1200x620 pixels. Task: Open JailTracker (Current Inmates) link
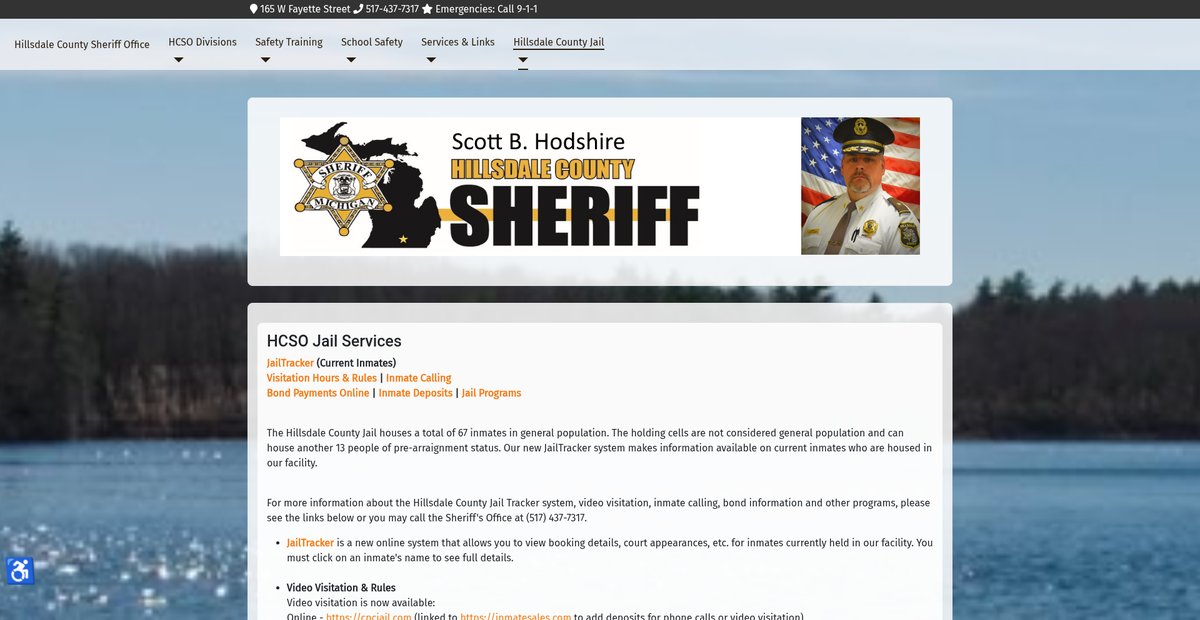(290, 363)
